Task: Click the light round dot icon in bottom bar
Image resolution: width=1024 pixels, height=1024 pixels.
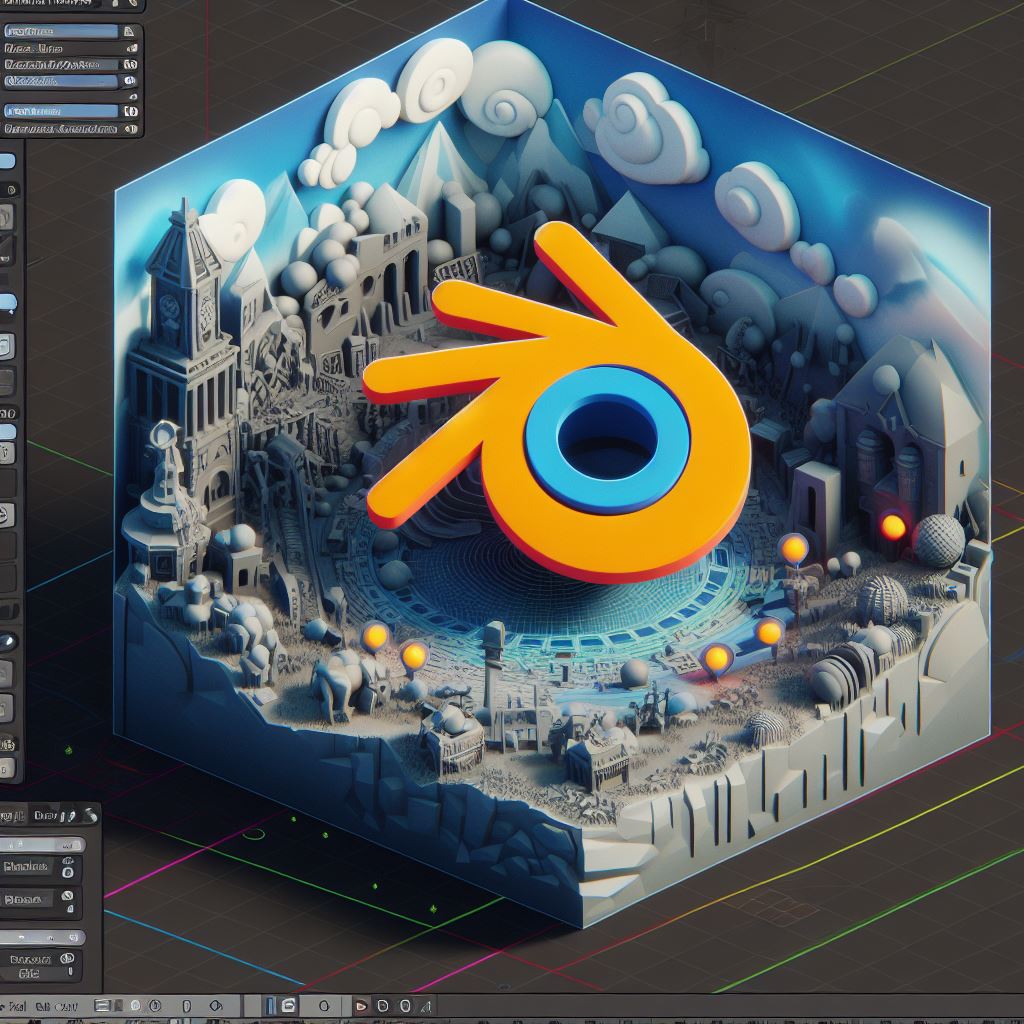Action: click(135, 1005)
